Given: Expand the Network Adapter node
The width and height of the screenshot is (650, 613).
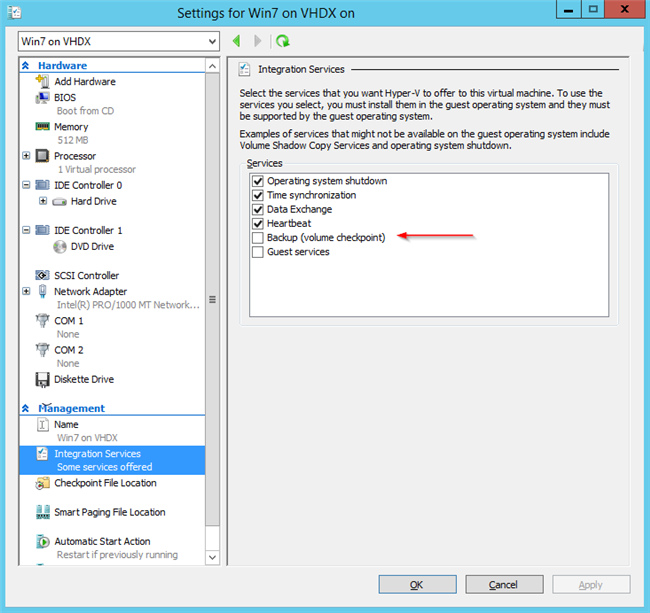Looking at the screenshot, I should tap(26, 292).
